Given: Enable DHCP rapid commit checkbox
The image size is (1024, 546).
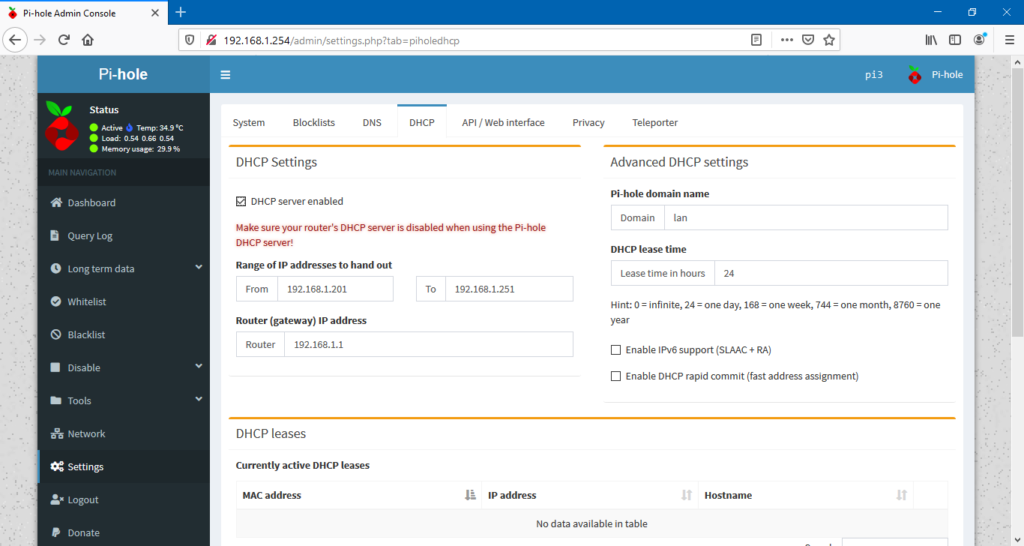Looking at the screenshot, I should (x=616, y=376).
